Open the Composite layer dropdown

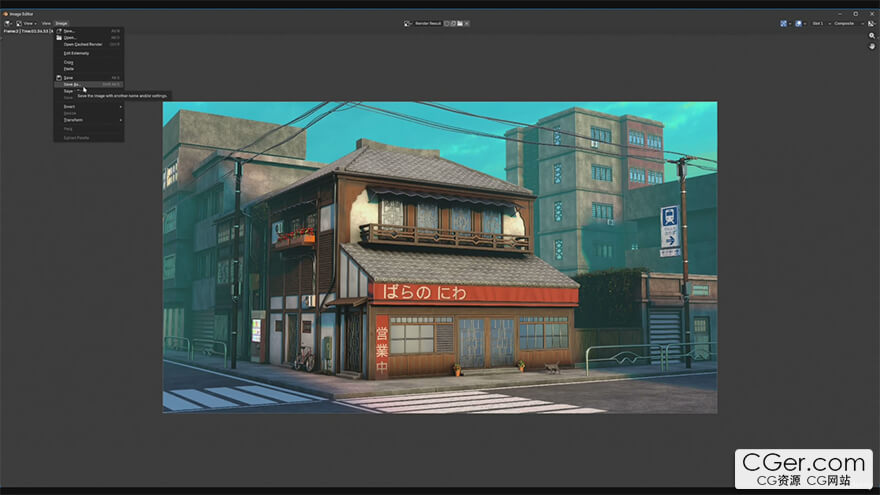click(x=849, y=23)
